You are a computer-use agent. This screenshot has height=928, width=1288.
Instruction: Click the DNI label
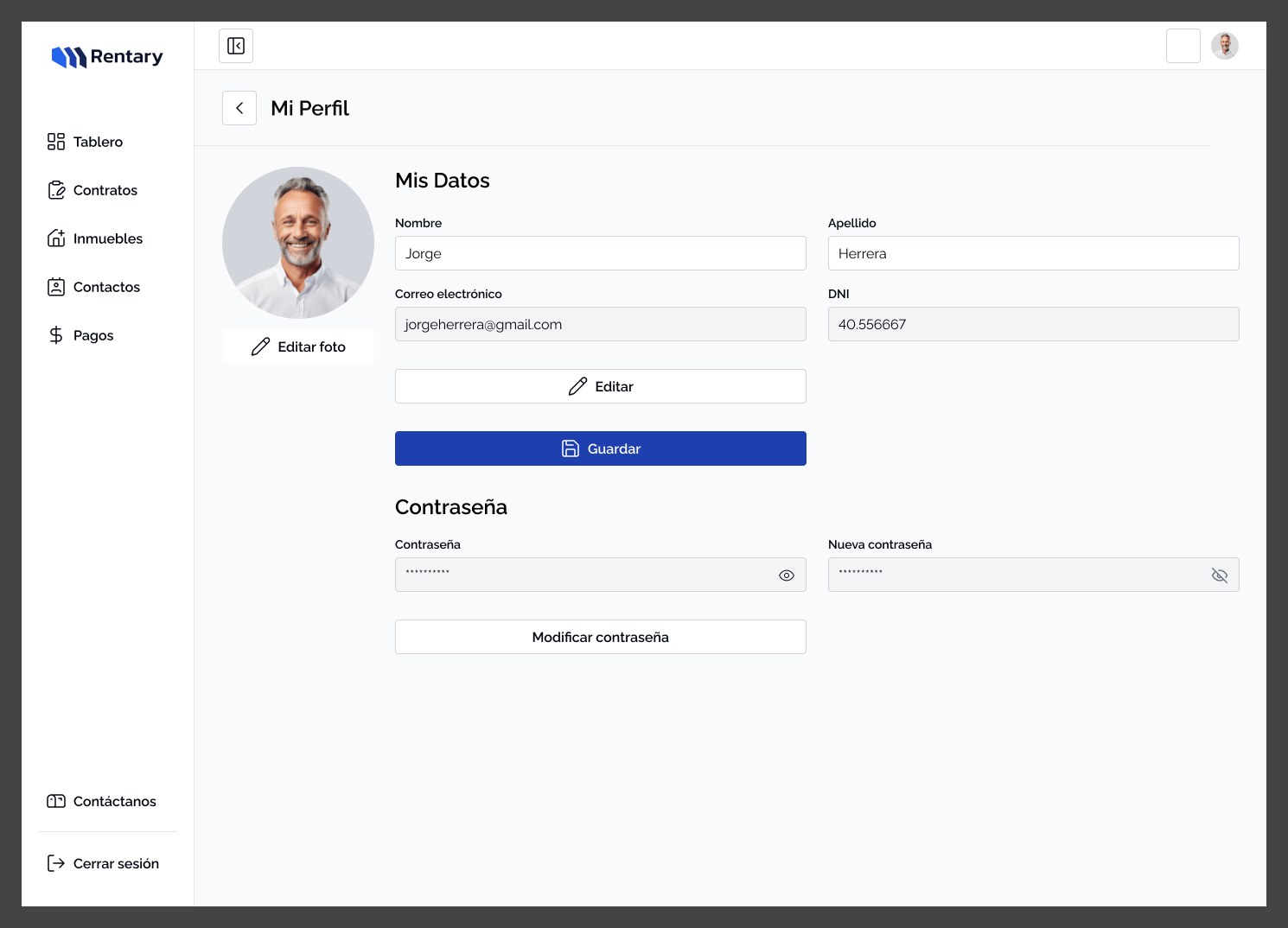[838, 294]
